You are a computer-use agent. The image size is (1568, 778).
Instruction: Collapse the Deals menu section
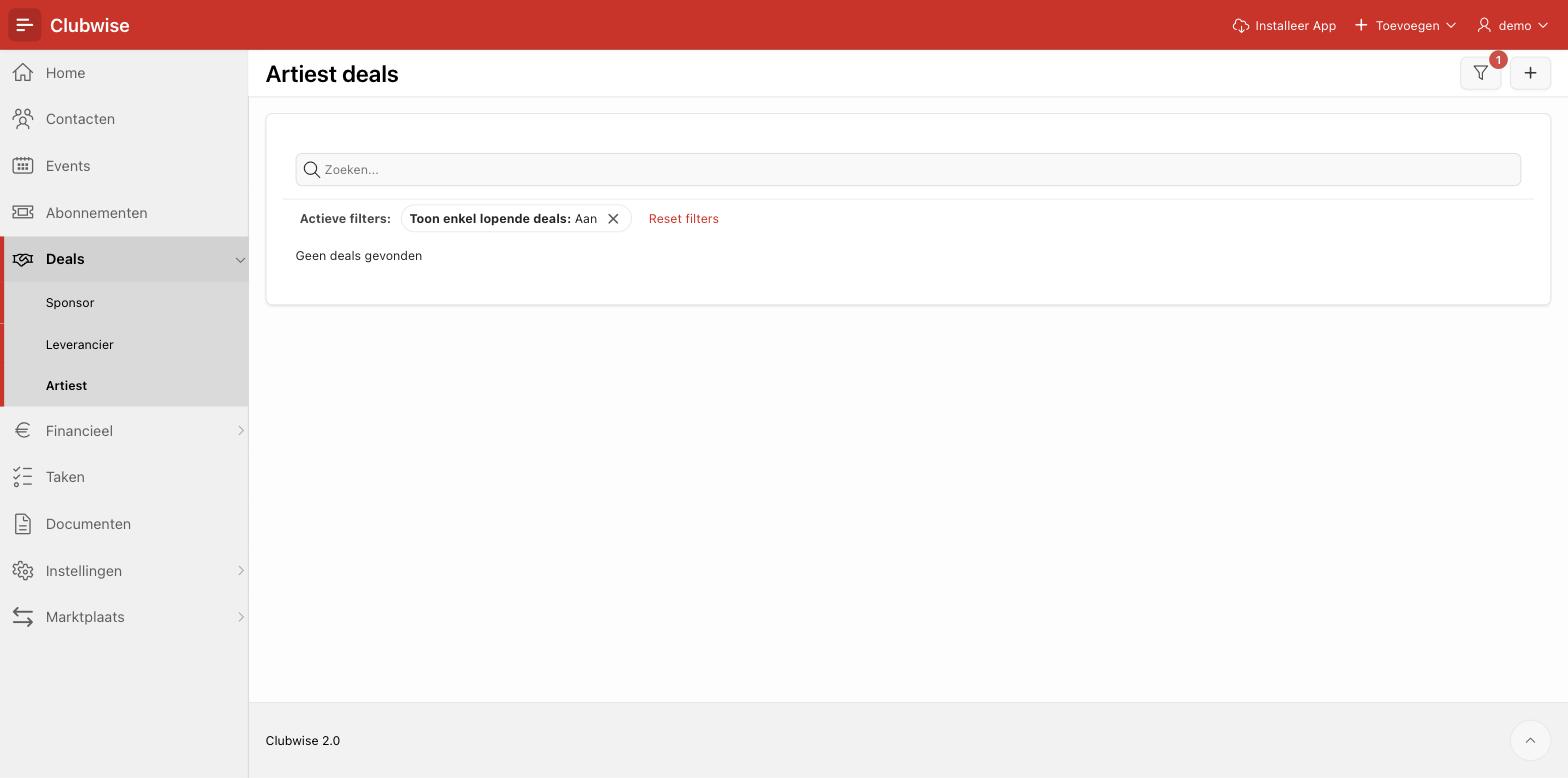tap(240, 260)
